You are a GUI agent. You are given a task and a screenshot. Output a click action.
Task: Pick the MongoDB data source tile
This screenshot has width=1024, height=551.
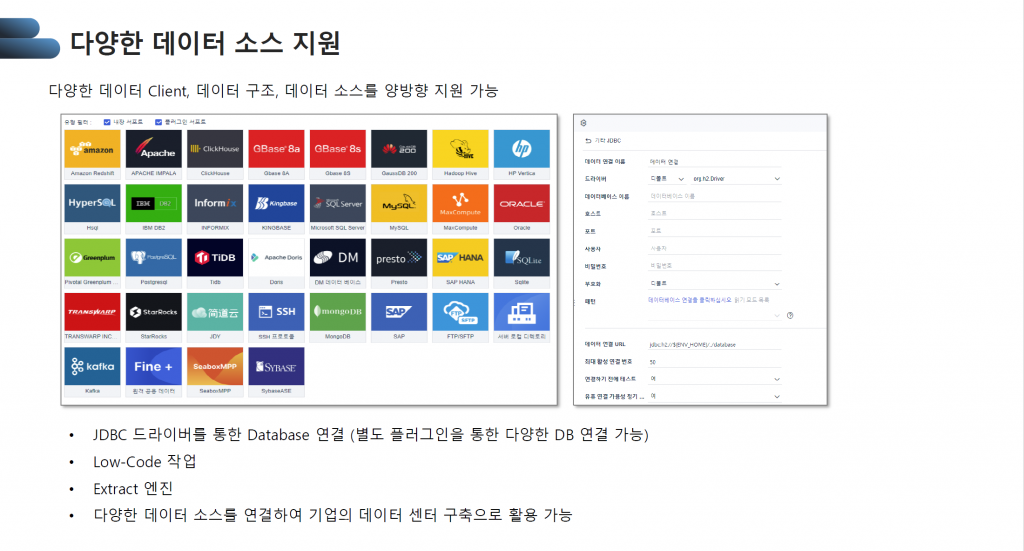pos(337,311)
